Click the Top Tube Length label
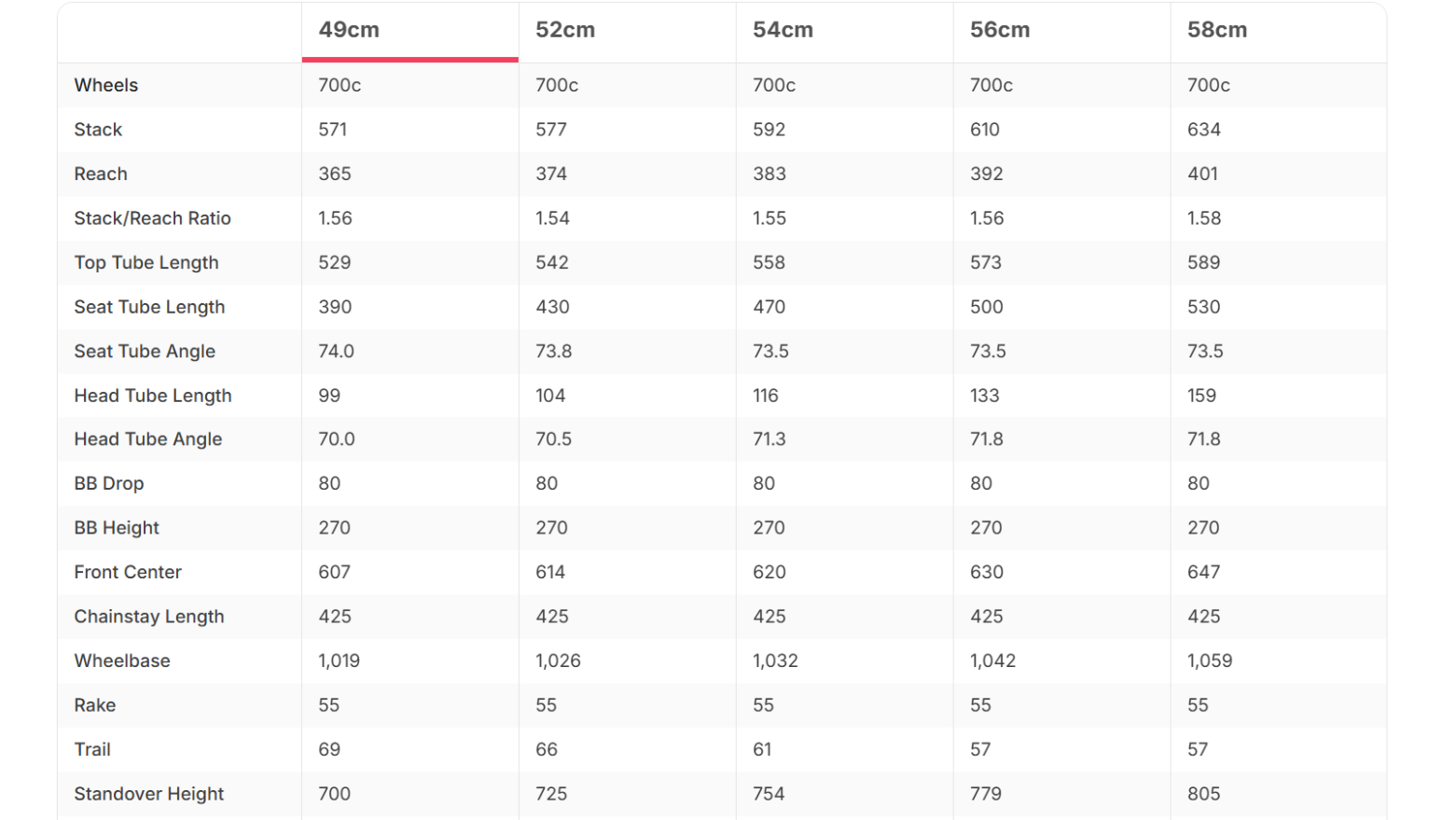 [x=146, y=263]
